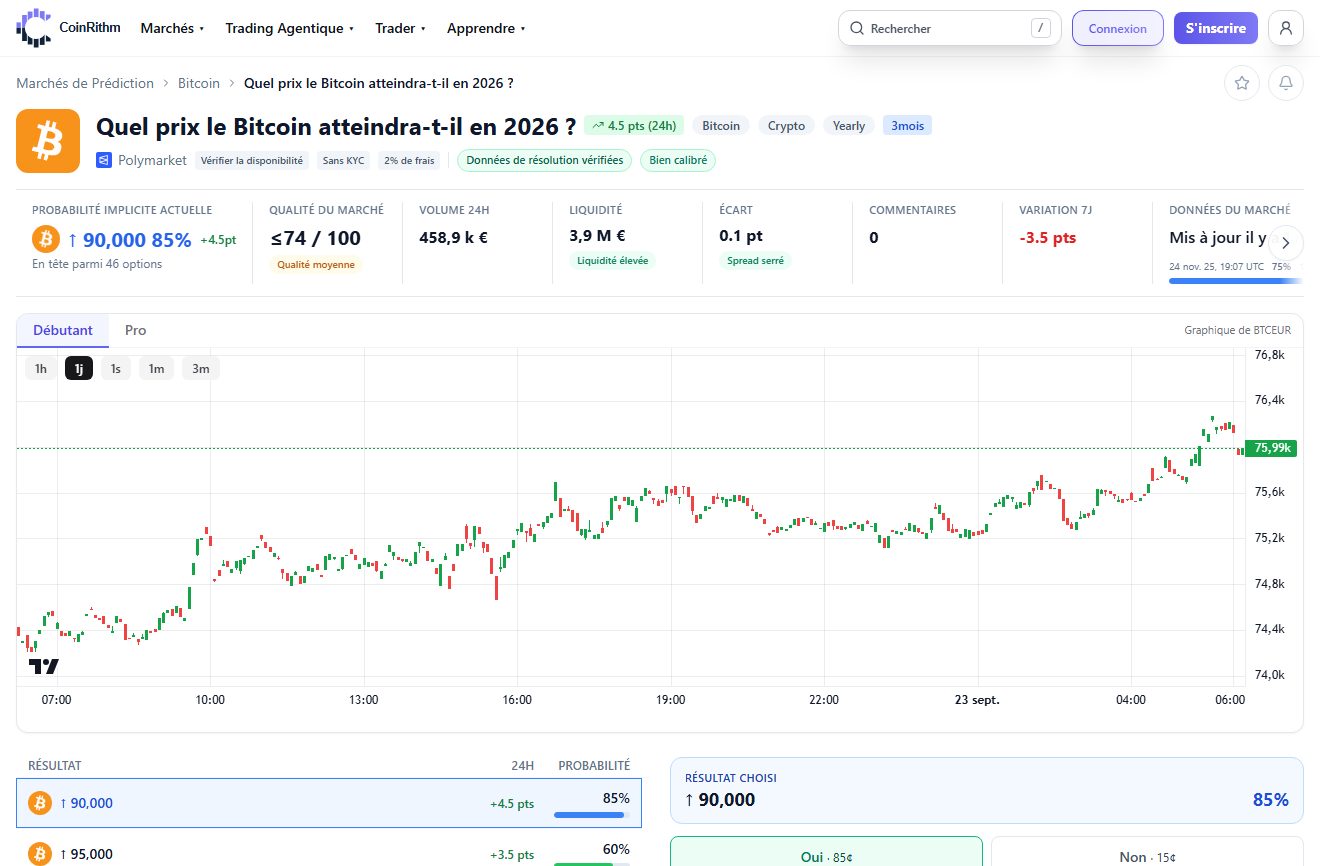This screenshot has height=866, width=1320.
Task: Select the 1h timeframe
Action: [x=41, y=369]
